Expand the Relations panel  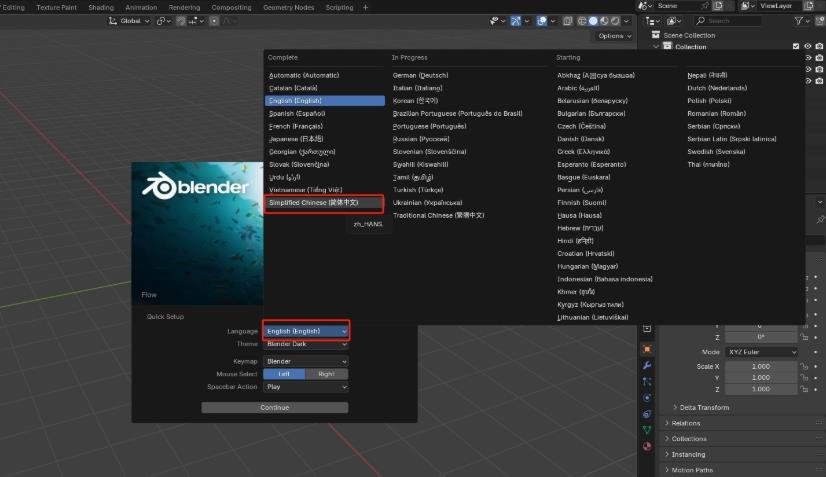pyautogui.click(x=685, y=423)
